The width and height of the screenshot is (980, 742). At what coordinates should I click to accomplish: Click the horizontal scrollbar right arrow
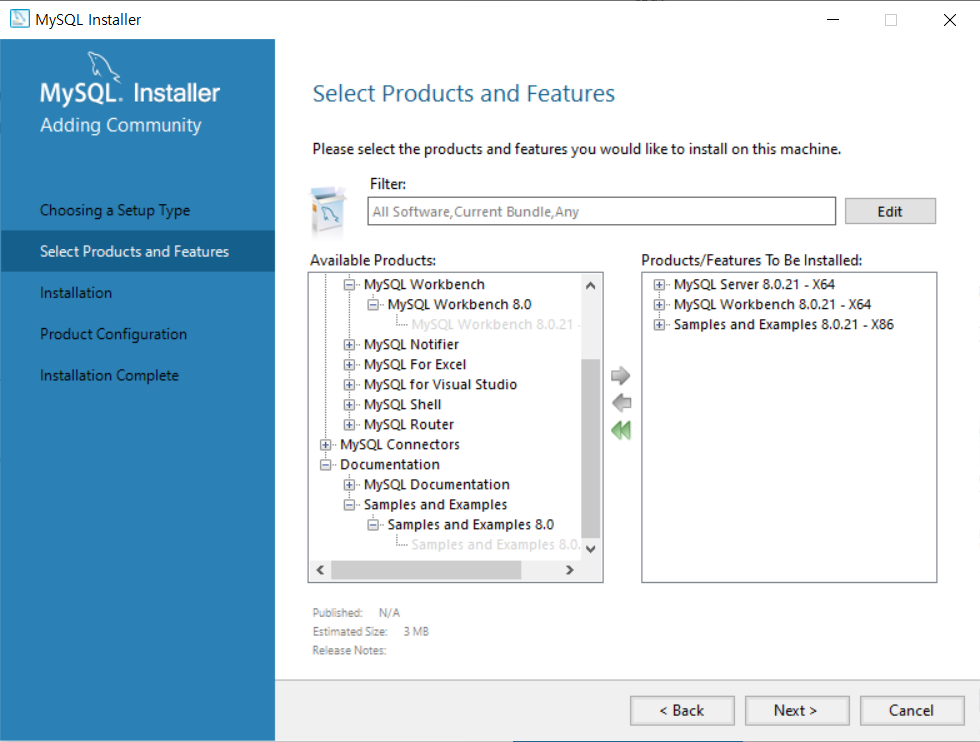569,569
